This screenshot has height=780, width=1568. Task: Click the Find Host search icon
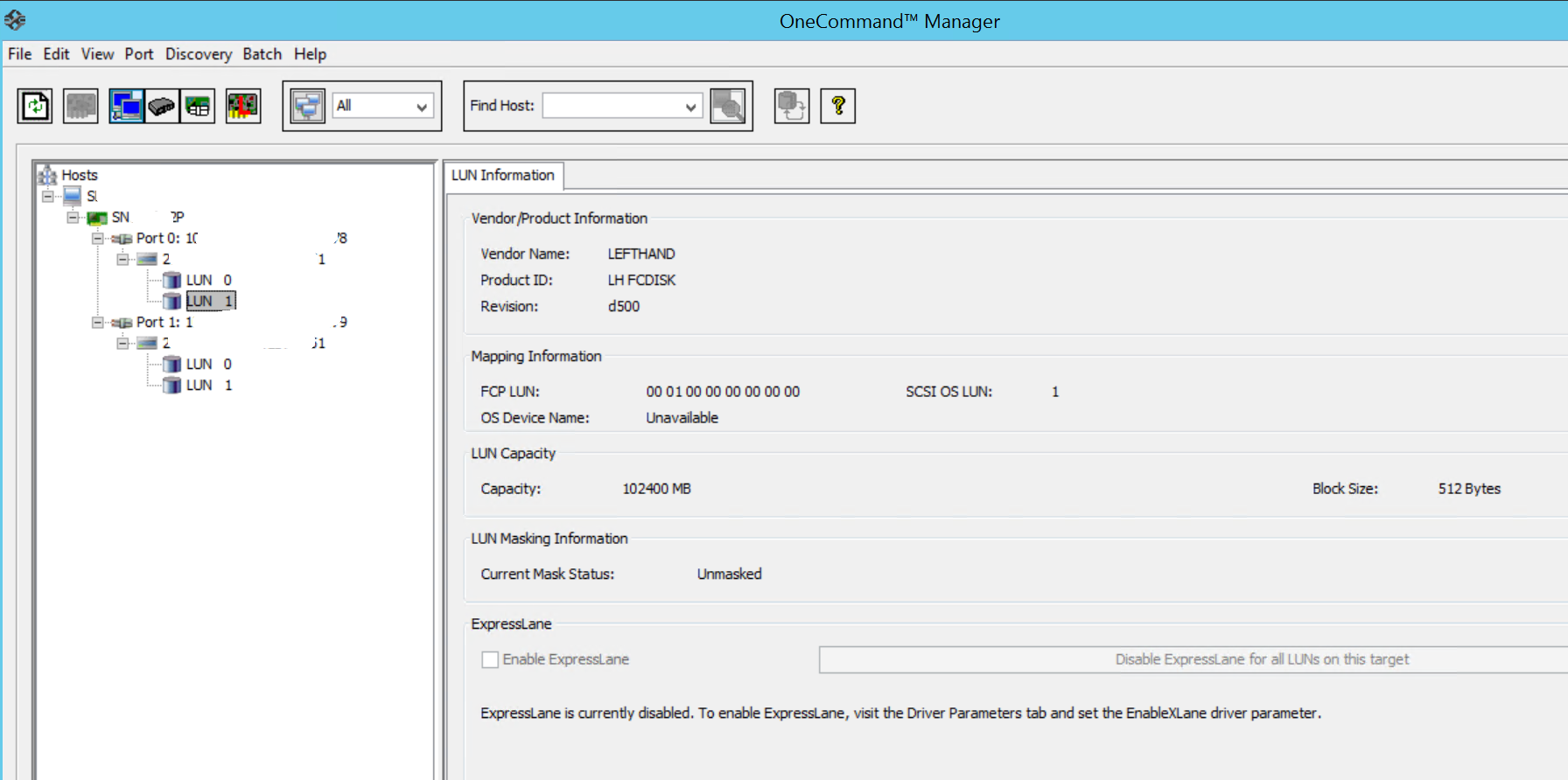[728, 107]
